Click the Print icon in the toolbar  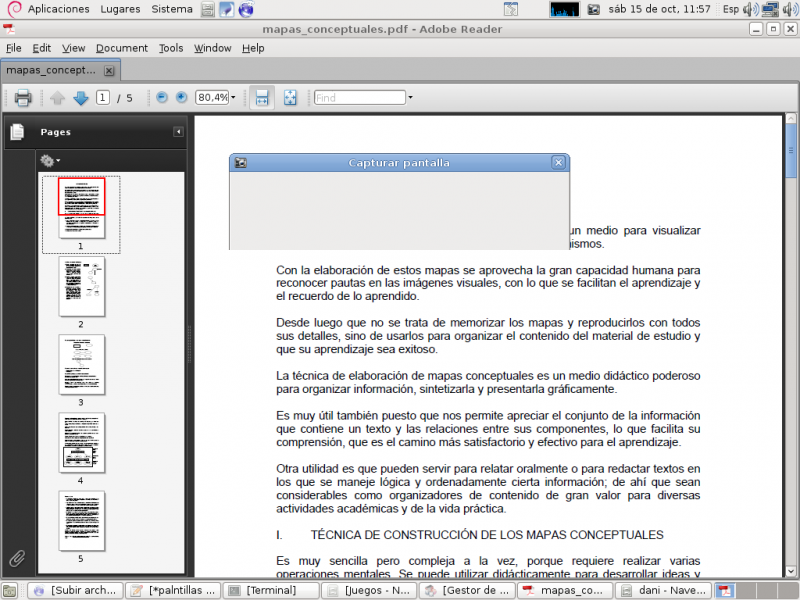click(x=21, y=97)
